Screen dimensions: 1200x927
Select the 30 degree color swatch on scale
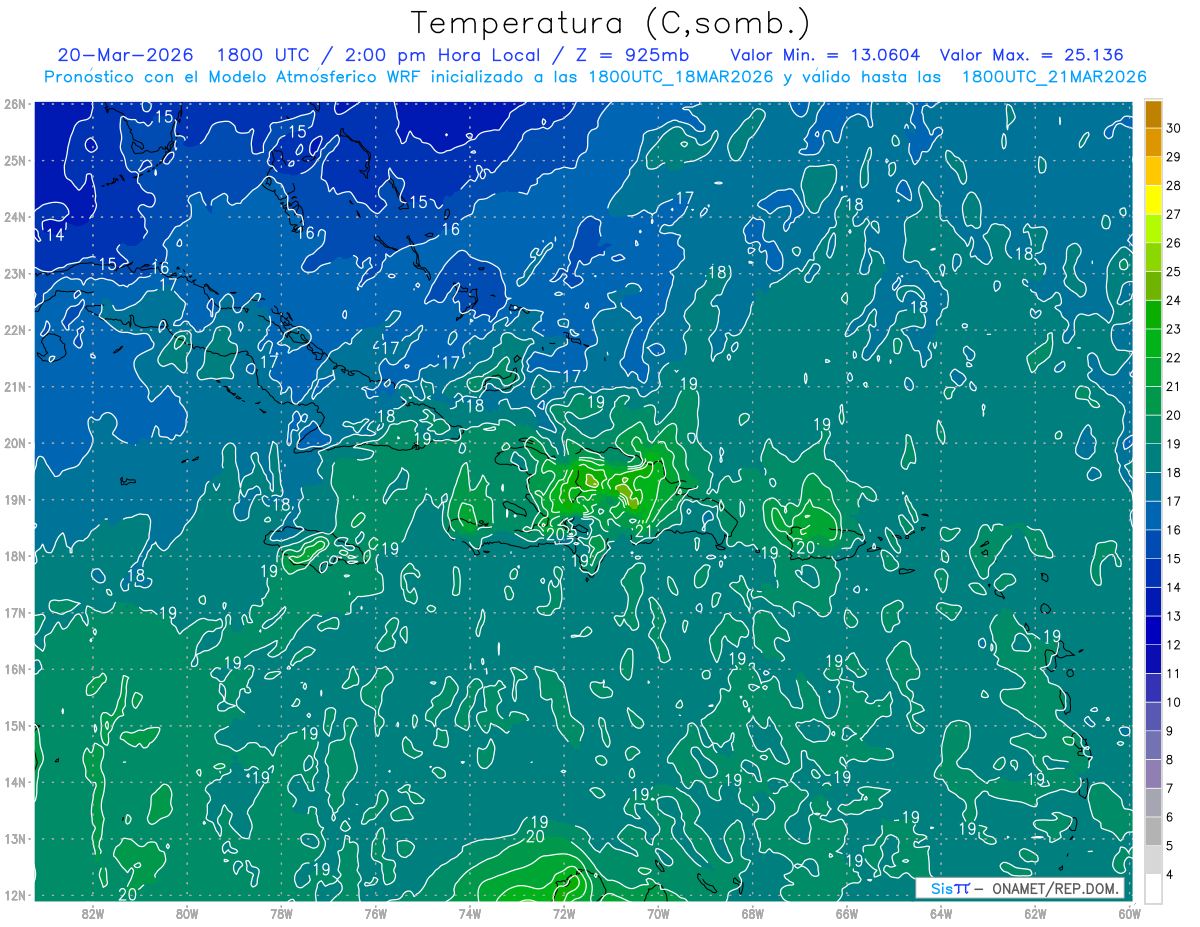pos(1153,114)
